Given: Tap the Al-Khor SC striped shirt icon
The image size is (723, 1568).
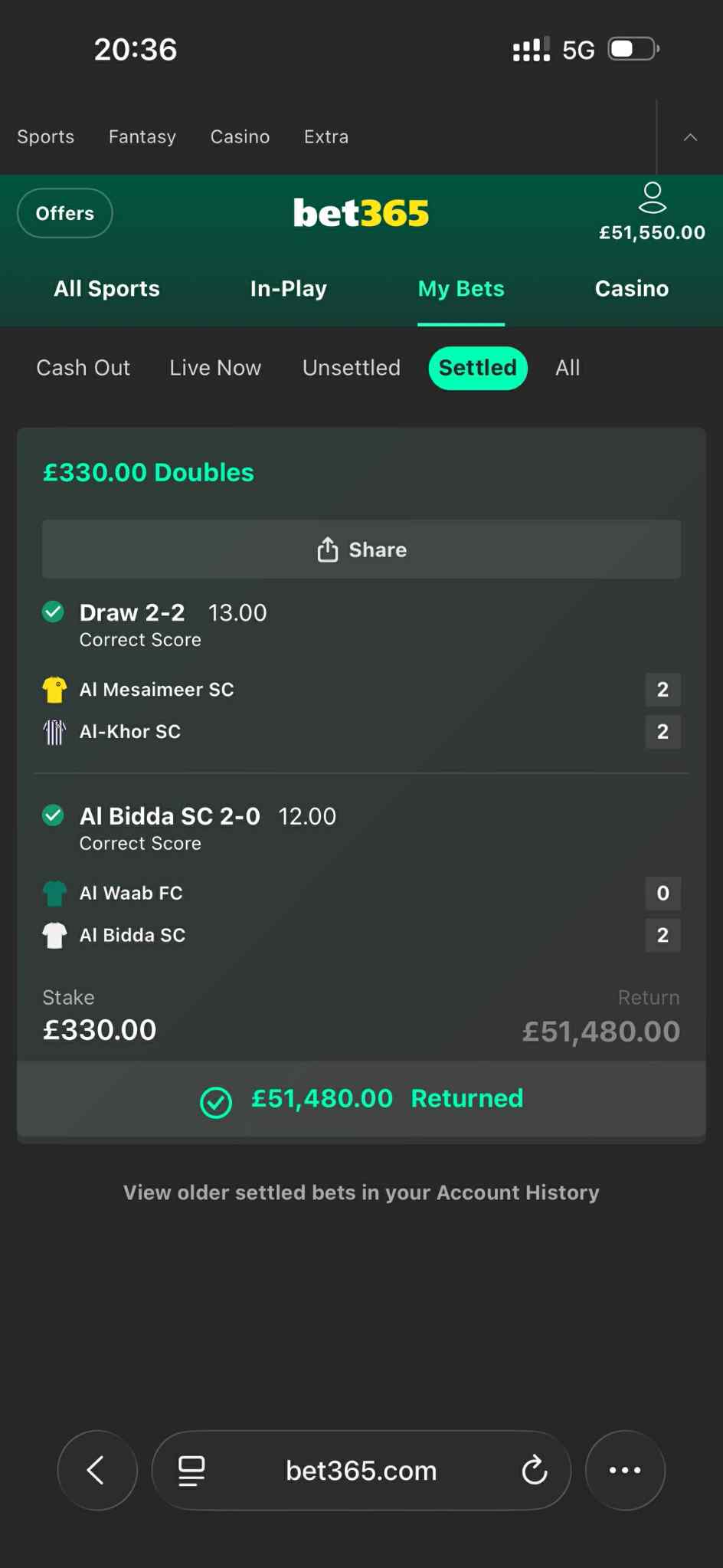Looking at the screenshot, I should [x=54, y=732].
